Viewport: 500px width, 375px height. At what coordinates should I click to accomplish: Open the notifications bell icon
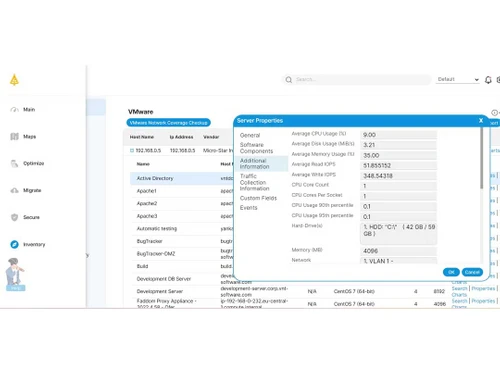pyautogui.click(x=488, y=80)
